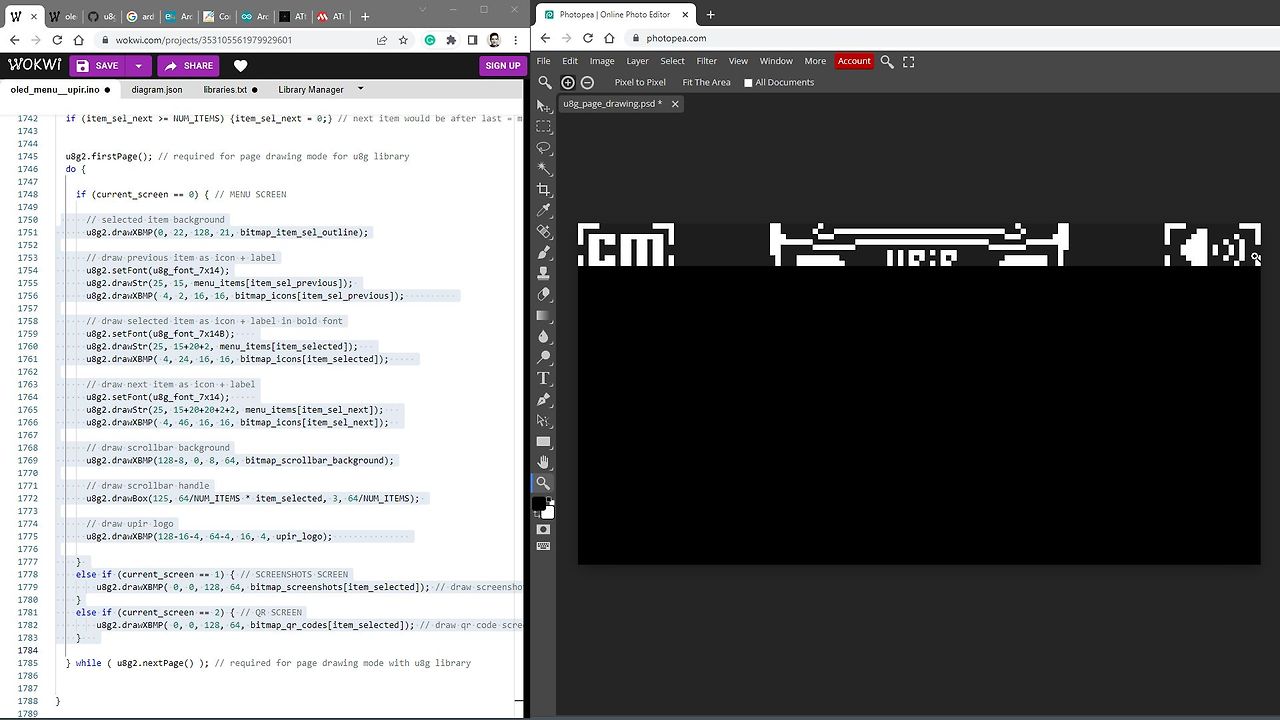This screenshot has height=720, width=1280.
Task: Select the Clone Stamp tool
Action: tap(544, 273)
